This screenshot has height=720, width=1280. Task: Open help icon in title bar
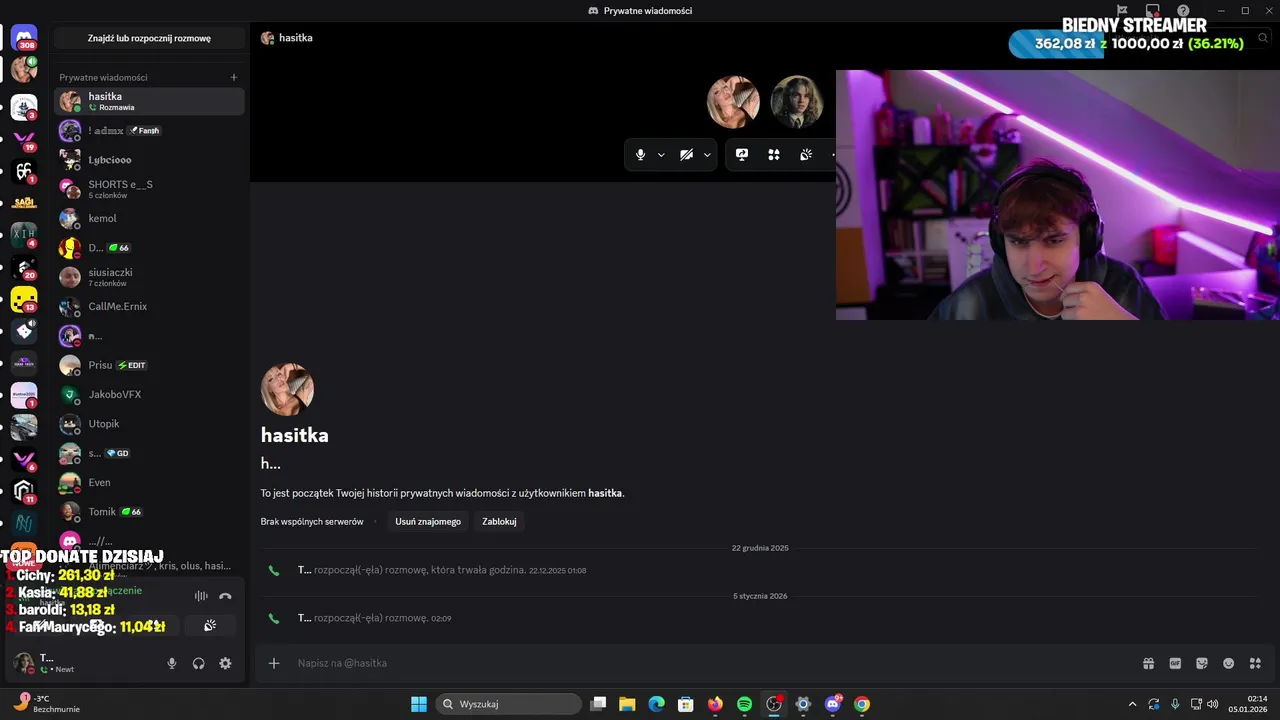click(x=1183, y=11)
